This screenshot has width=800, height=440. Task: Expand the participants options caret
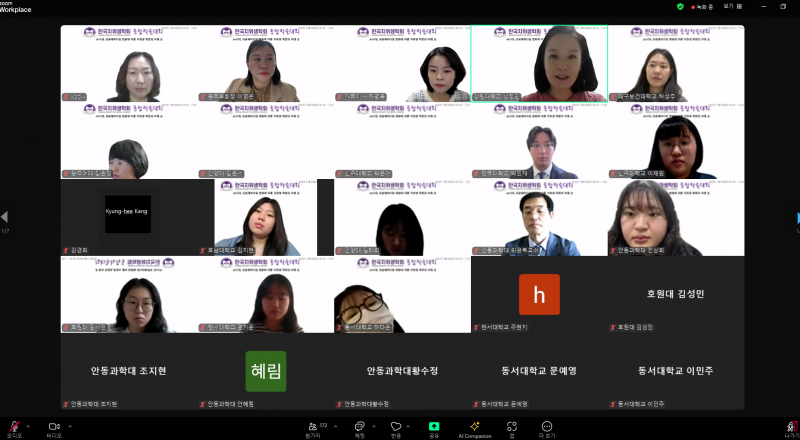coord(336,422)
